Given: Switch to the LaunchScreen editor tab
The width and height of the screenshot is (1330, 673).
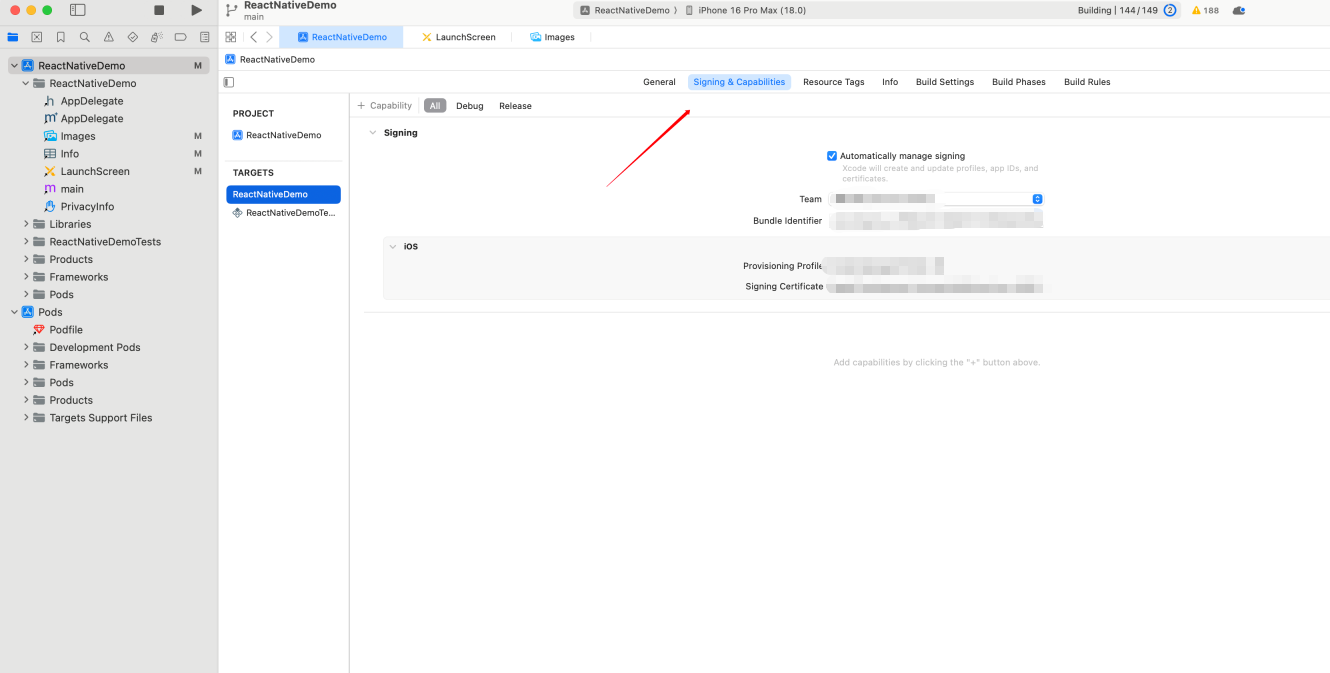Looking at the screenshot, I should click(458, 37).
